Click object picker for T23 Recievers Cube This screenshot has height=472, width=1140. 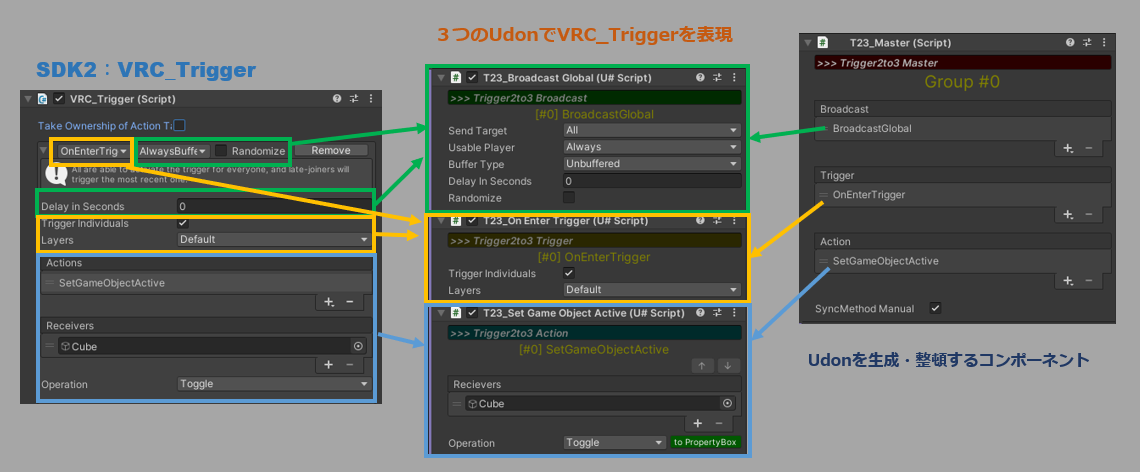point(726,403)
